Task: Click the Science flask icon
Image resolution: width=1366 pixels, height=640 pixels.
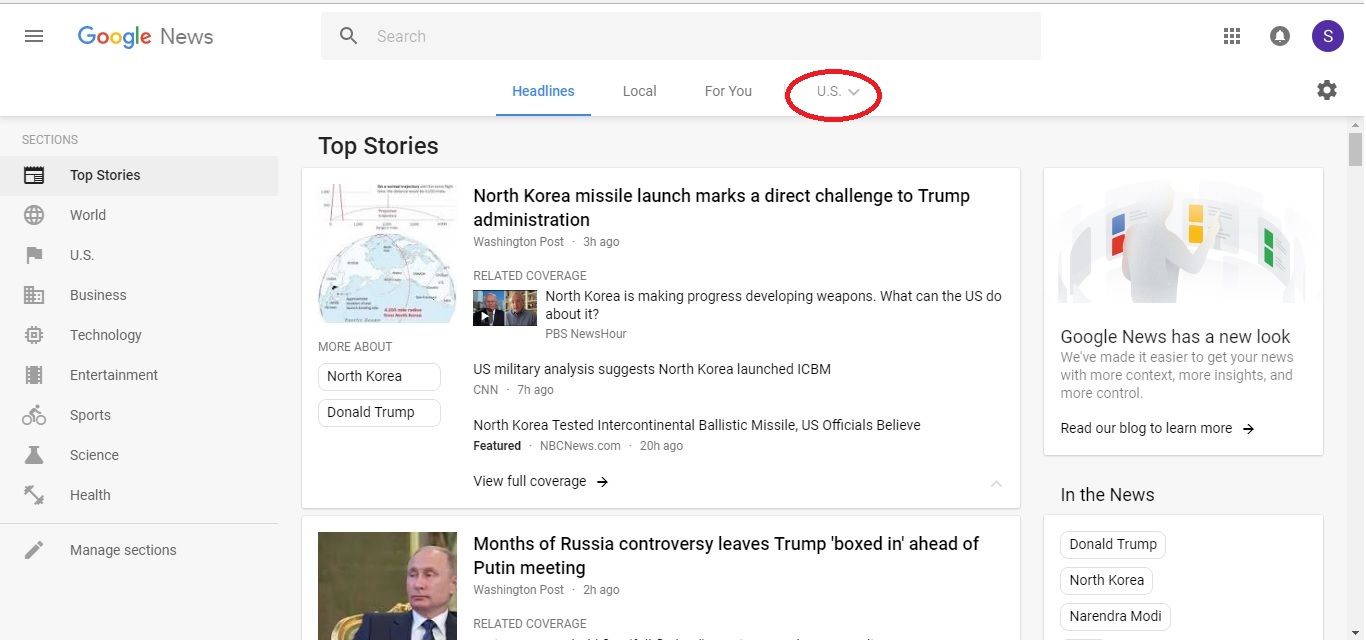Action: coord(34,455)
